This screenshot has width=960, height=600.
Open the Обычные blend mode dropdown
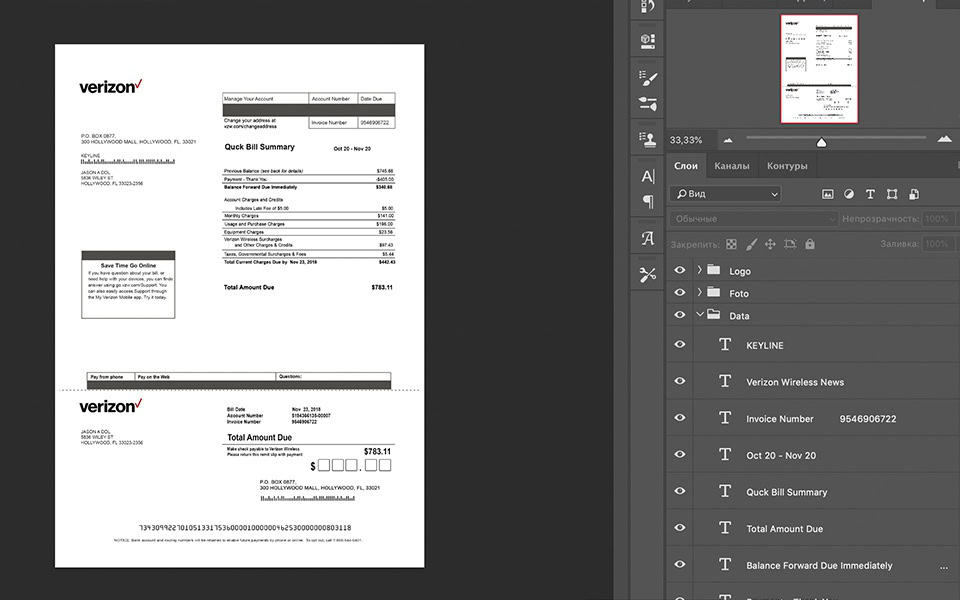[x=753, y=219]
